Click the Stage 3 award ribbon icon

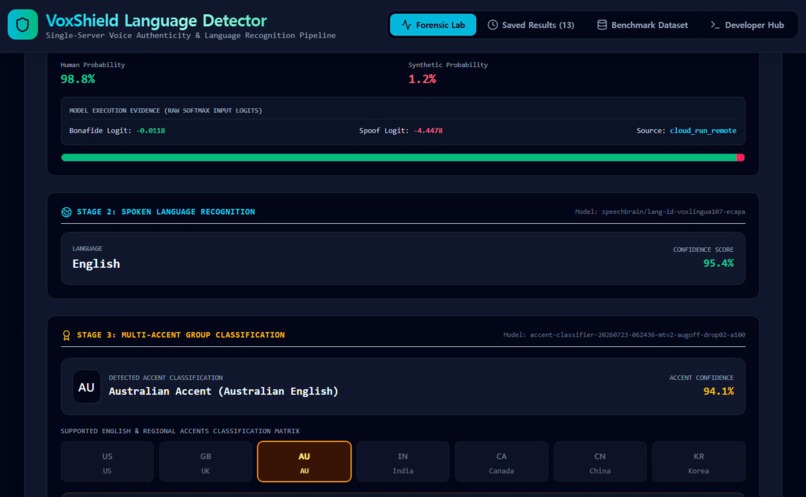tap(66, 335)
